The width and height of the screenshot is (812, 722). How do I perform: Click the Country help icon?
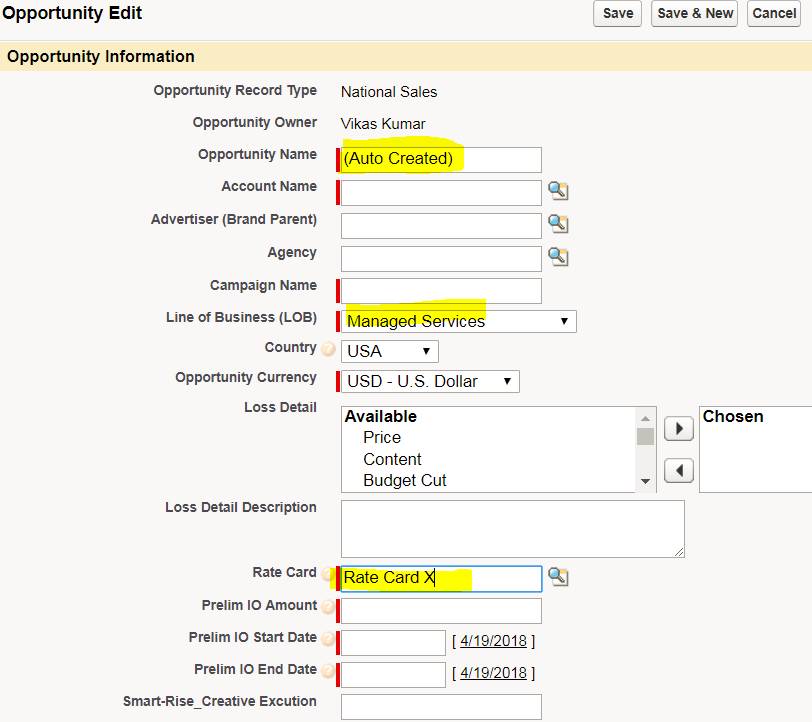coord(328,349)
